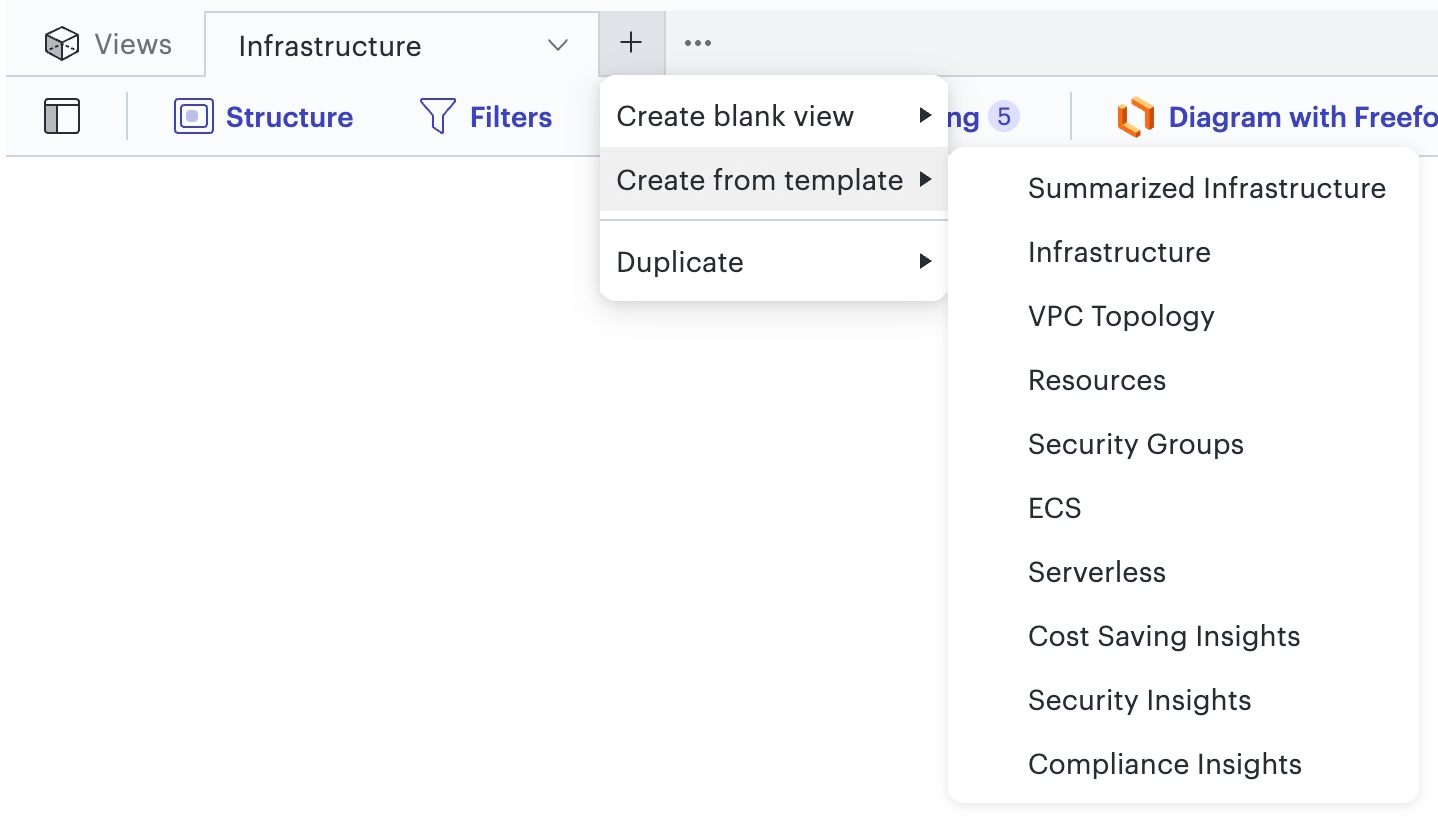
Task: Click the Filters funnel icon
Action: [x=438, y=117]
